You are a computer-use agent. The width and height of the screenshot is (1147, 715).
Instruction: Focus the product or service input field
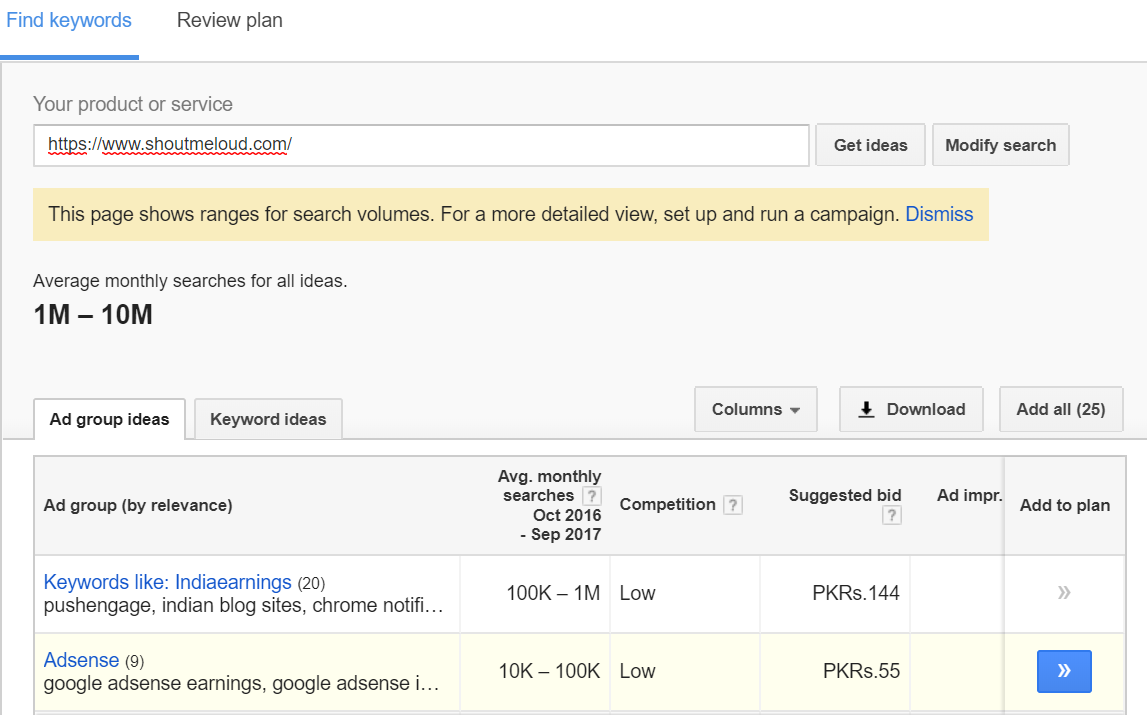421,145
